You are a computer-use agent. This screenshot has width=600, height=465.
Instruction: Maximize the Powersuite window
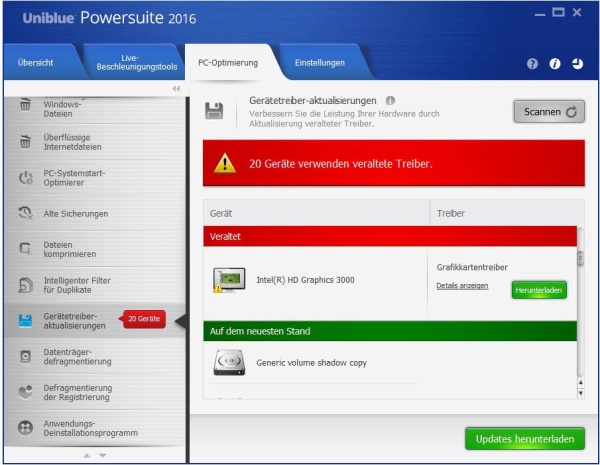tap(558, 12)
